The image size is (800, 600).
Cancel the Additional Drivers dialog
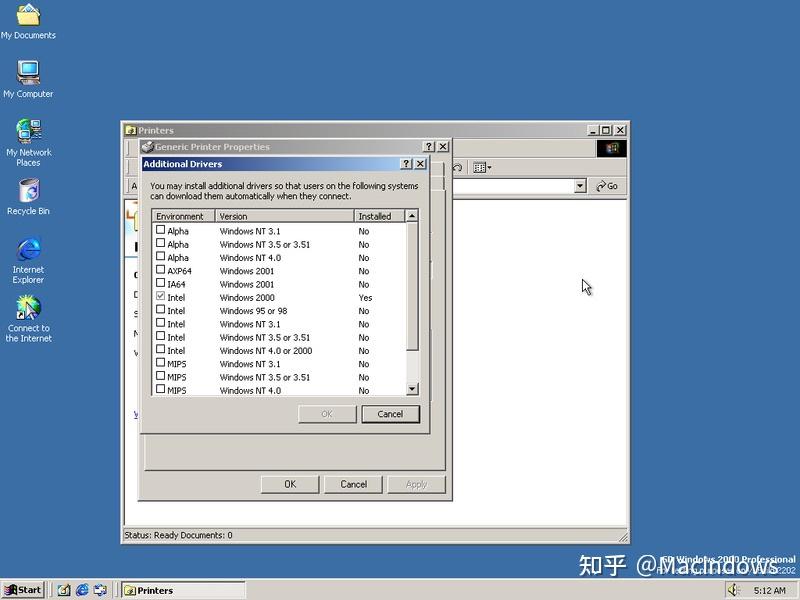click(390, 414)
